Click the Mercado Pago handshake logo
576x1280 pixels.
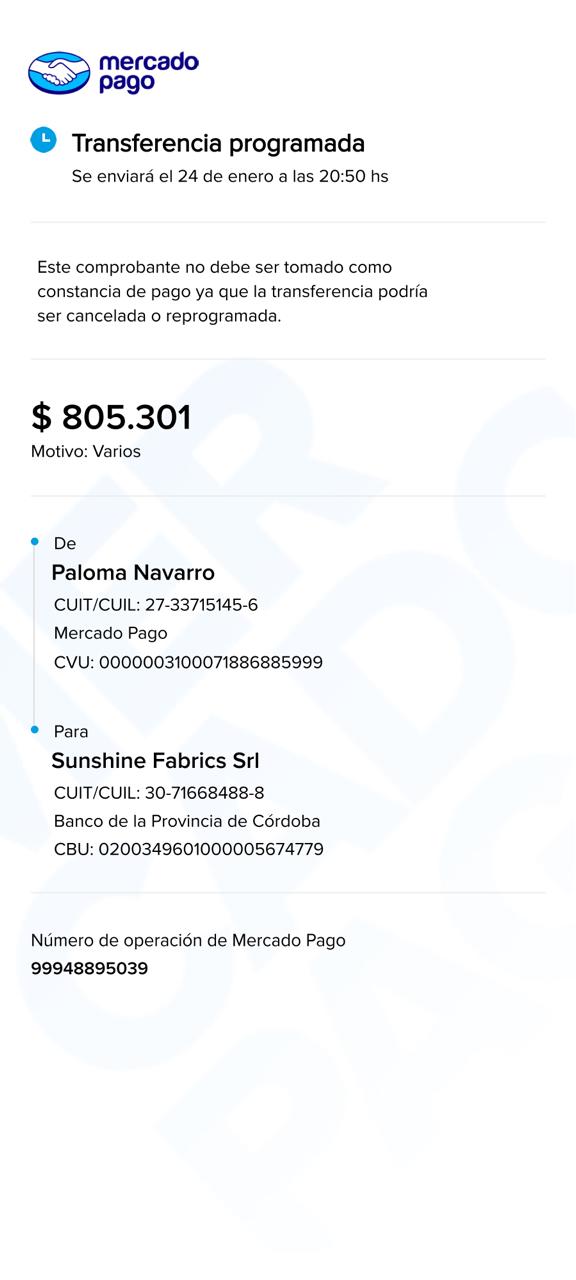[59, 73]
